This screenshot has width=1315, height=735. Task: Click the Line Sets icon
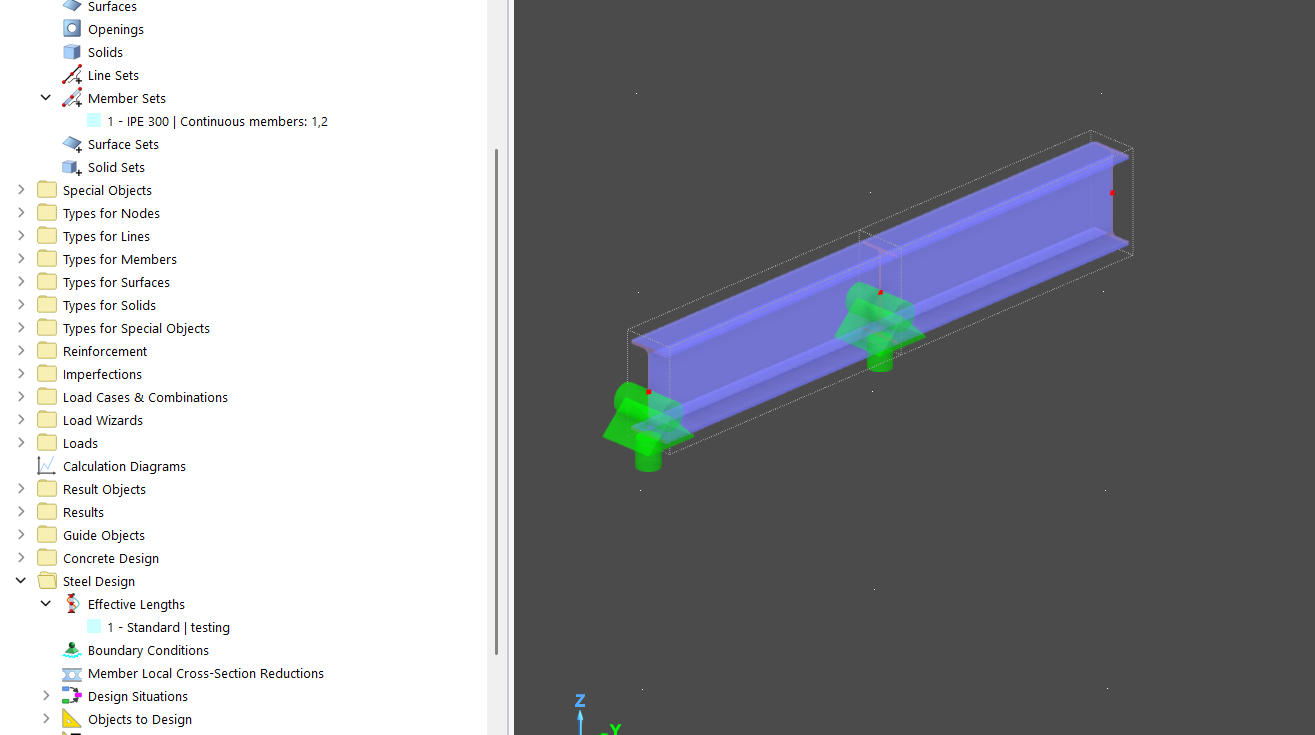pos(72,75)
